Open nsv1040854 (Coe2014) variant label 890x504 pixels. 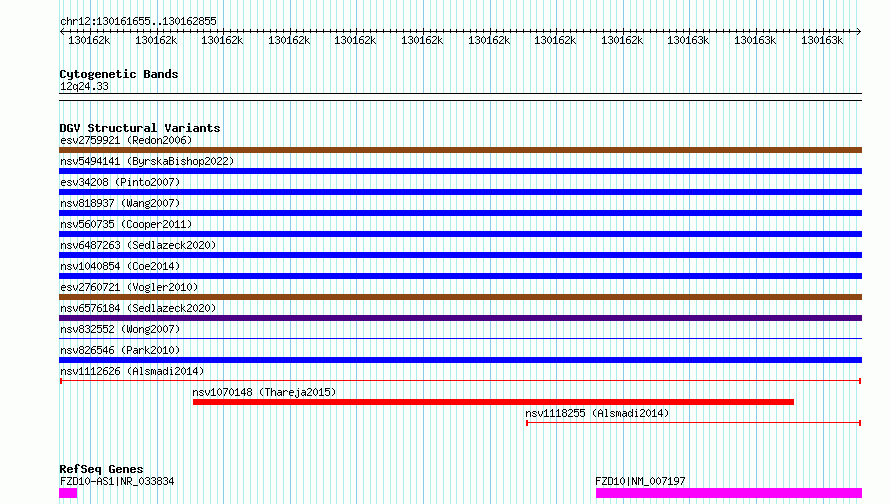click(120, 266)
